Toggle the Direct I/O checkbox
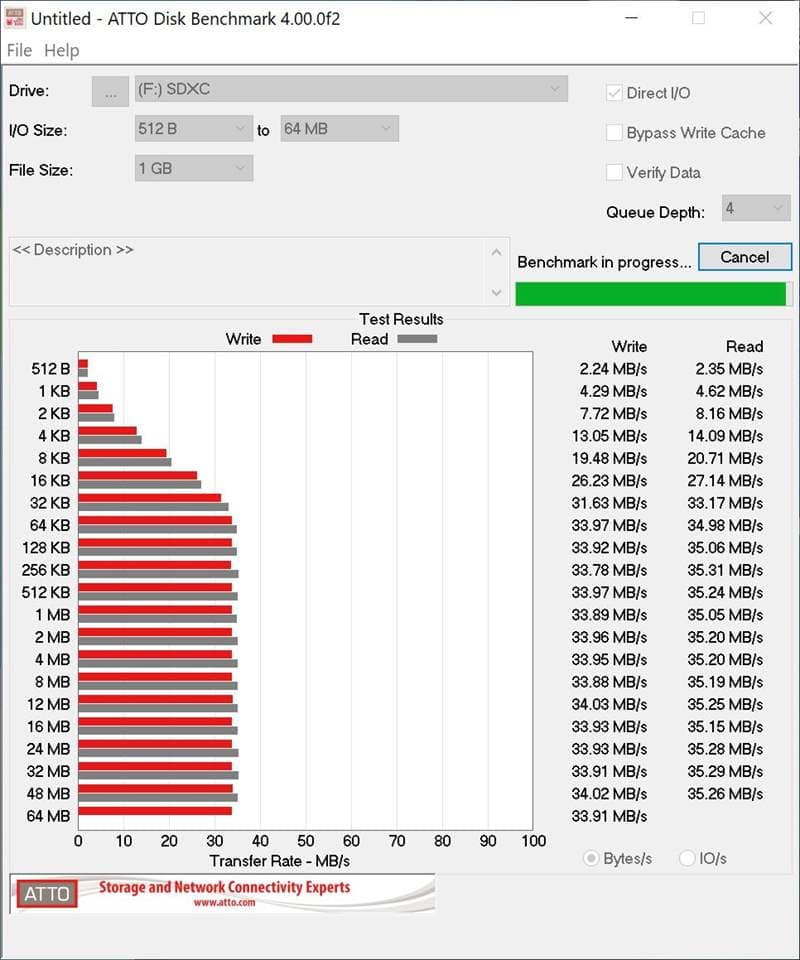 tap(614, 93)
